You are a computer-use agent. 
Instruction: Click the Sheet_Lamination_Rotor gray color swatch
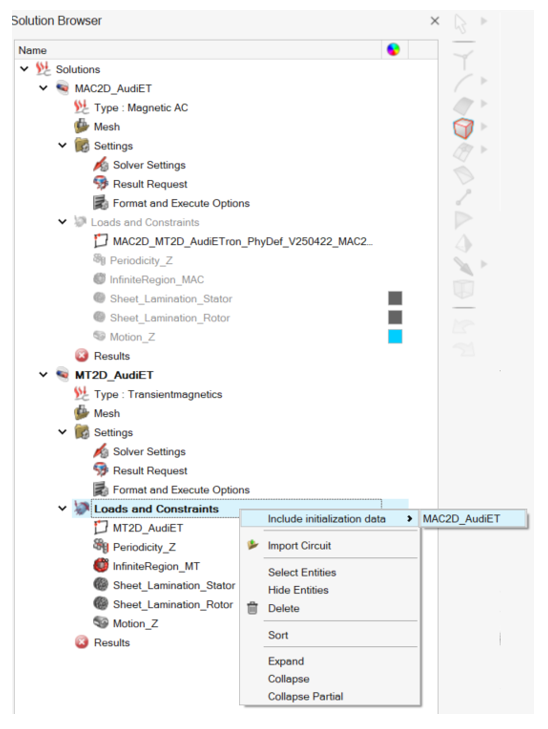[395, 318]
